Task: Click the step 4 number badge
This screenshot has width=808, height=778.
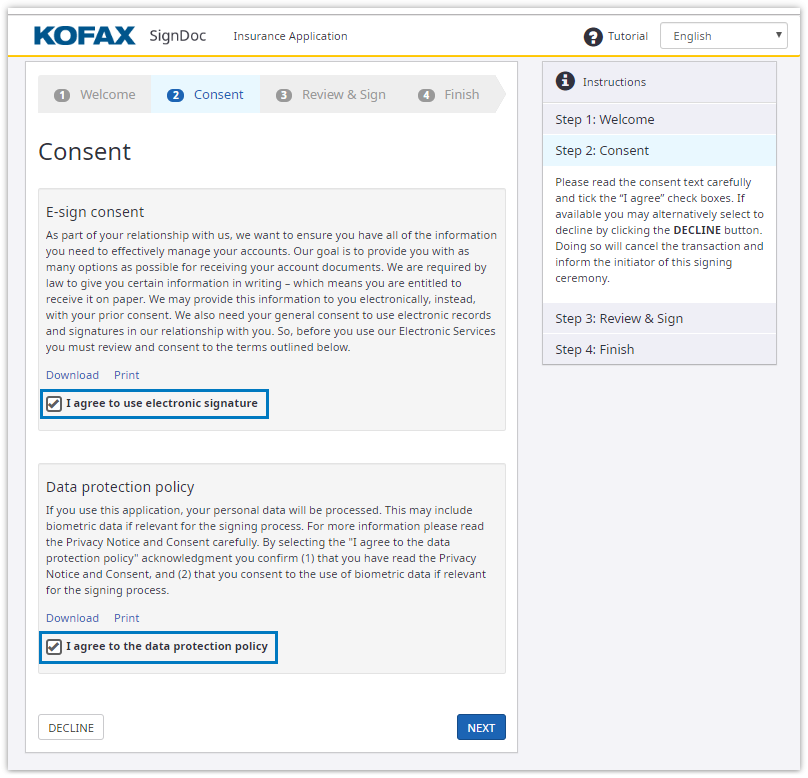Action: coord(427,95)
